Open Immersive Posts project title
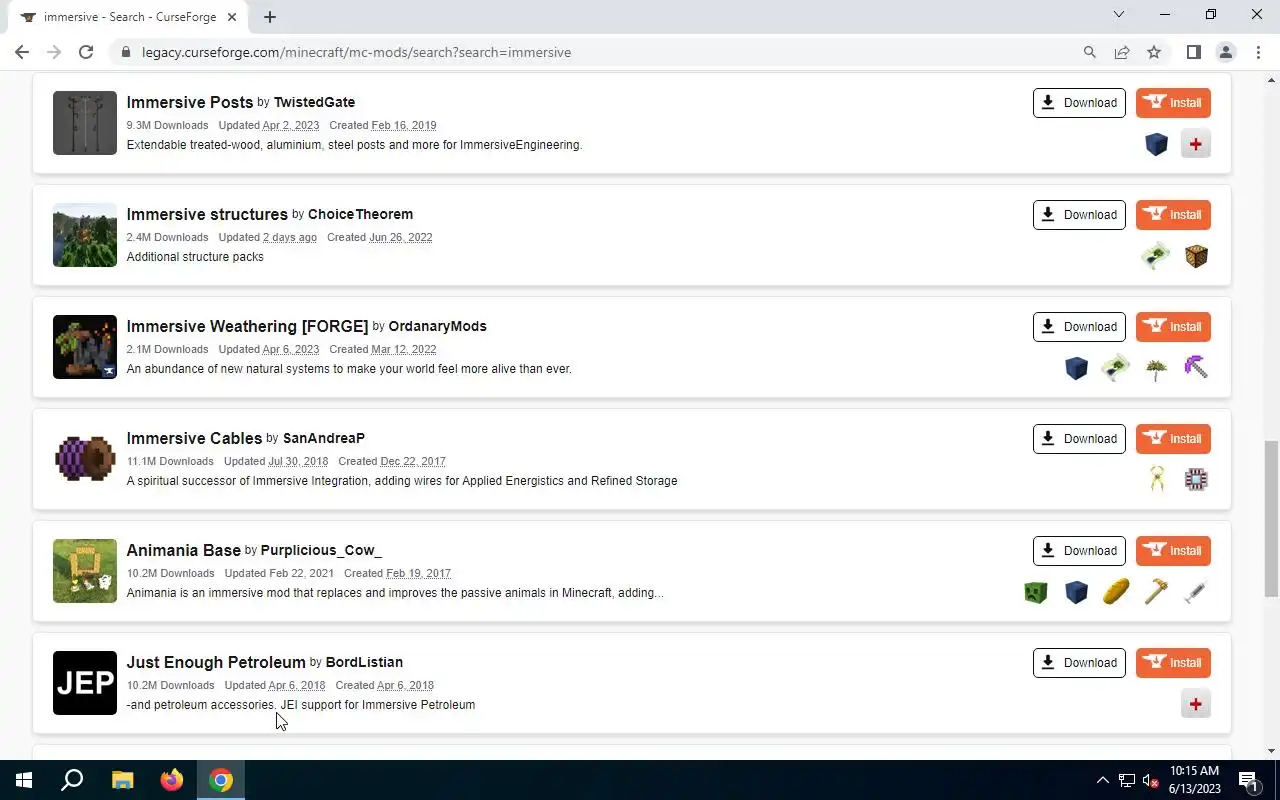The image size is (1280, 800). coord(190,102)
